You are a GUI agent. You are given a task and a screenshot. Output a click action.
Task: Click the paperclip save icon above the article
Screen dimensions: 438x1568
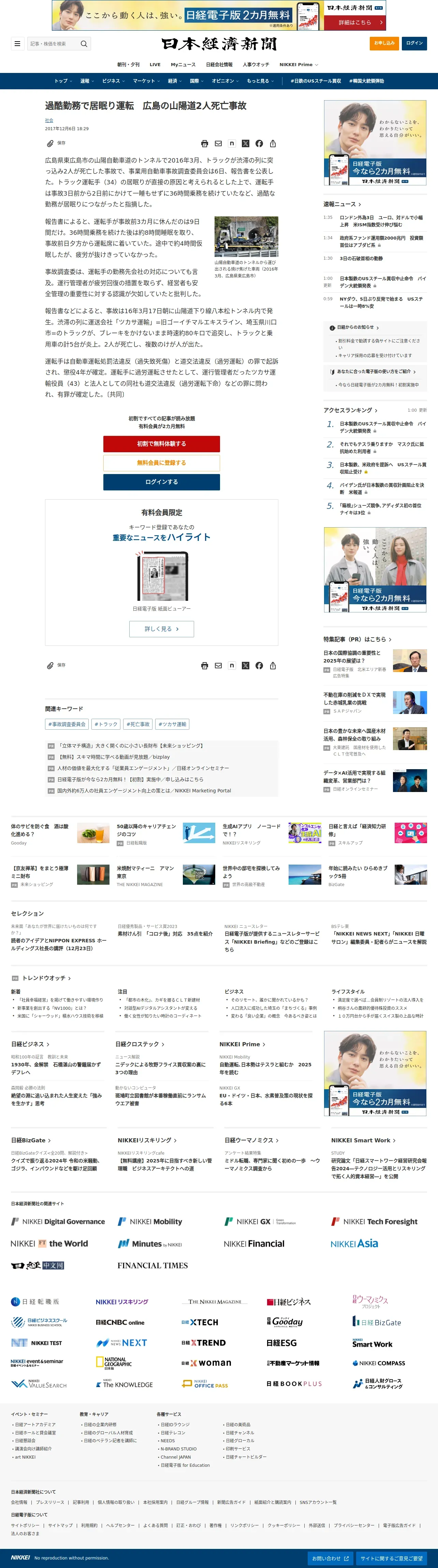click(50, 144)
